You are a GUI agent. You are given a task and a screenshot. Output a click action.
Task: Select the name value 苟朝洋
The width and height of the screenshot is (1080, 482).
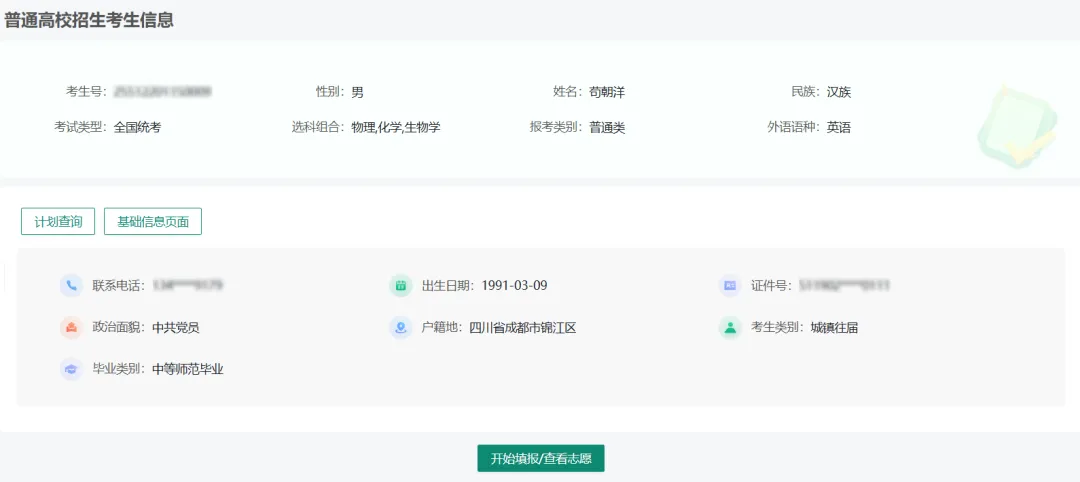tap(607, 92)
